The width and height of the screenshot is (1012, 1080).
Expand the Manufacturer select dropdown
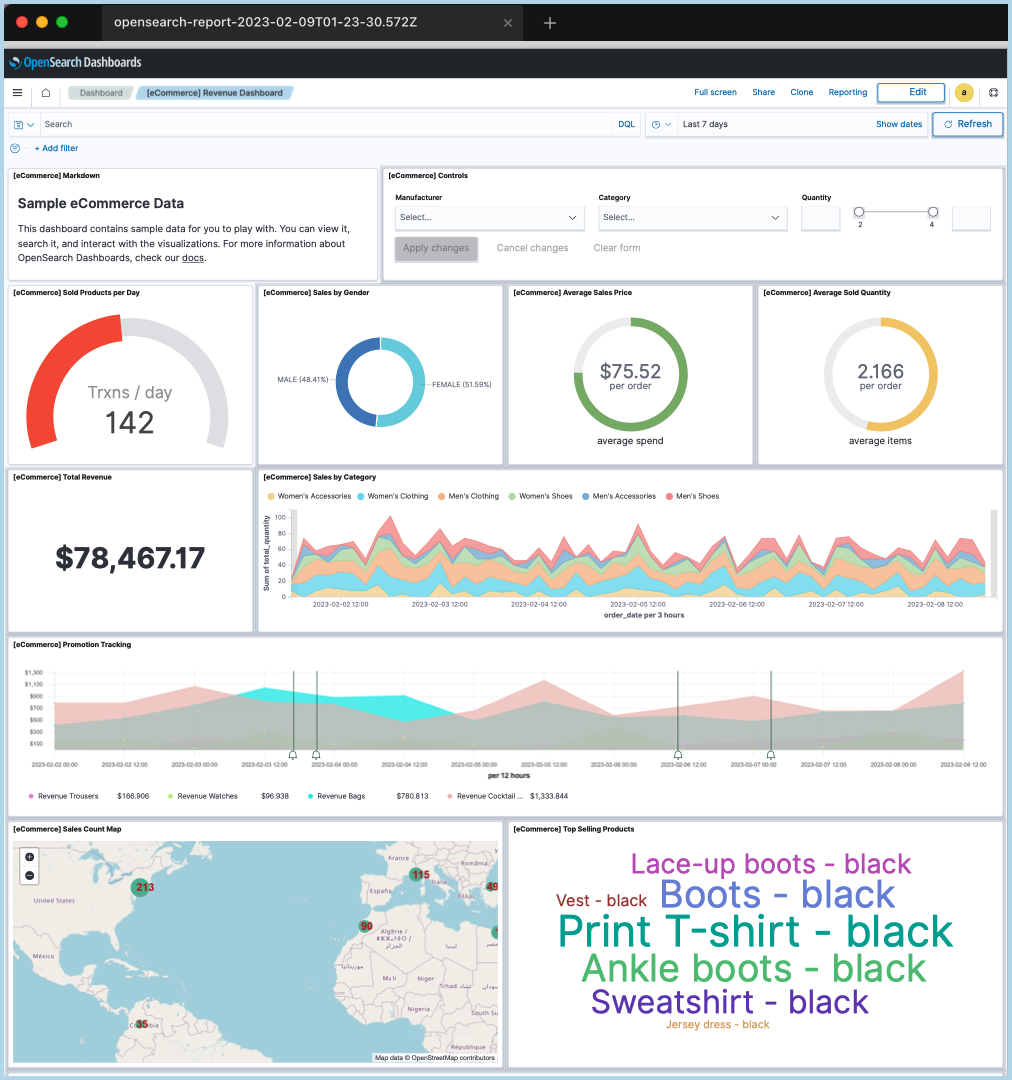click(x=490, y=217)
